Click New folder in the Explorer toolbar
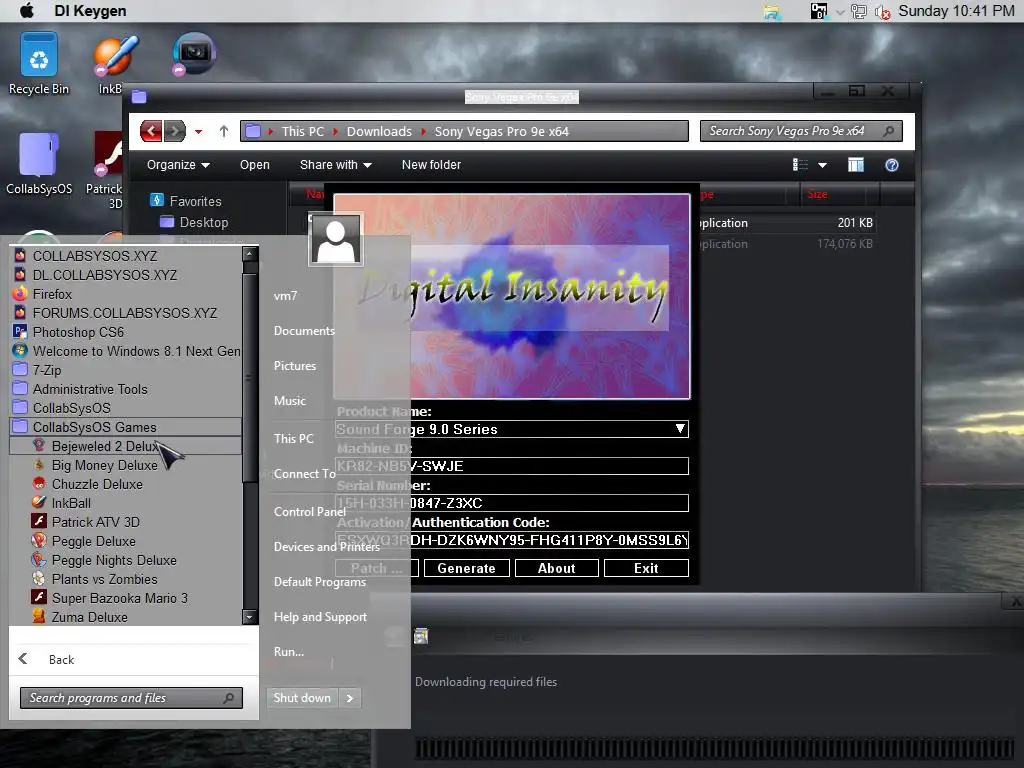Viewport: 1024px width, 768px height. coord(431,165)
